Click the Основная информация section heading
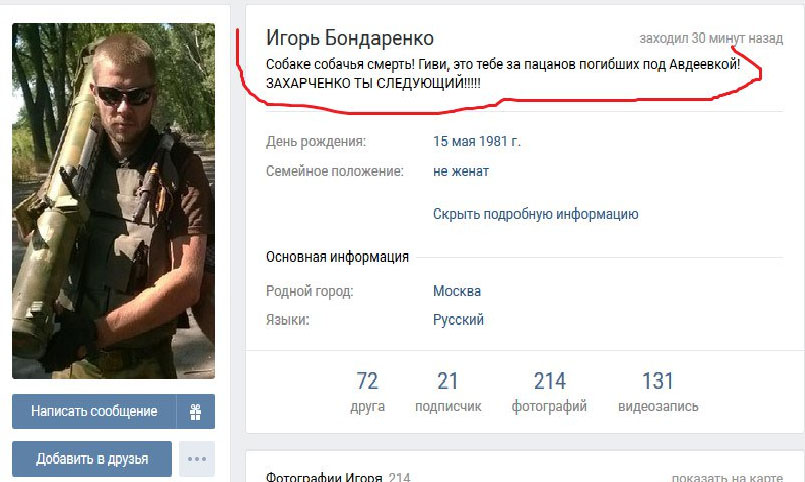805x482 pixels. point(337,257)
